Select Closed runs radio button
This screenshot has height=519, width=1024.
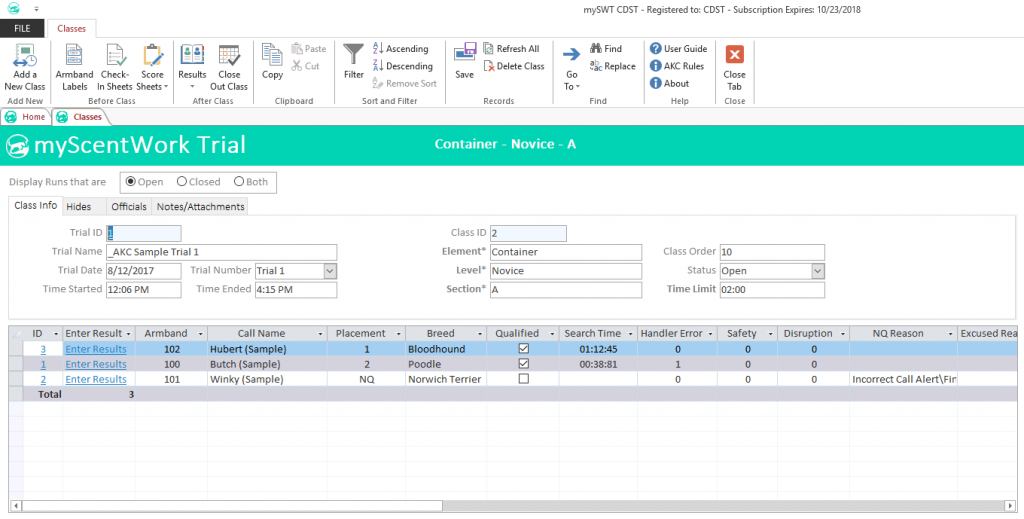point(182,181)
